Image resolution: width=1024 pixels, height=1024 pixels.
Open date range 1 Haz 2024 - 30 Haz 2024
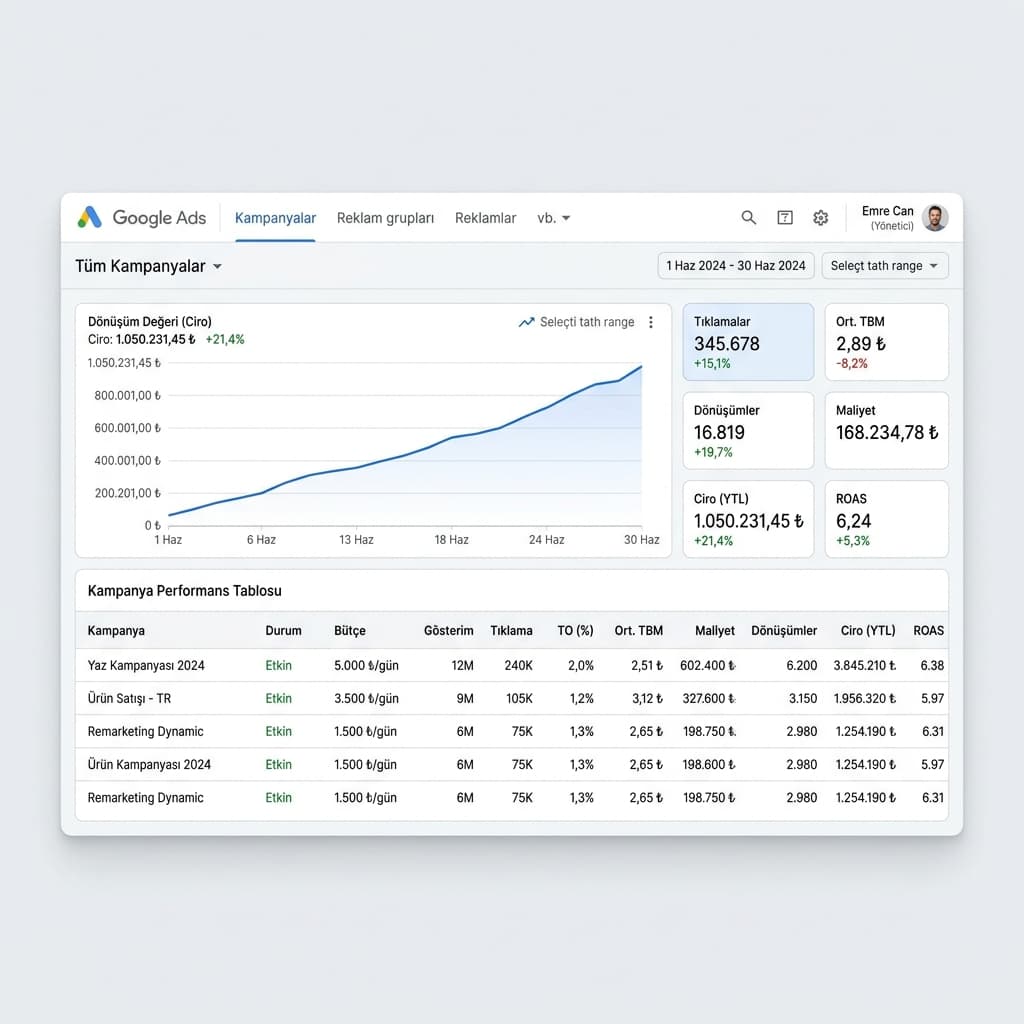[x=736, y=266]
